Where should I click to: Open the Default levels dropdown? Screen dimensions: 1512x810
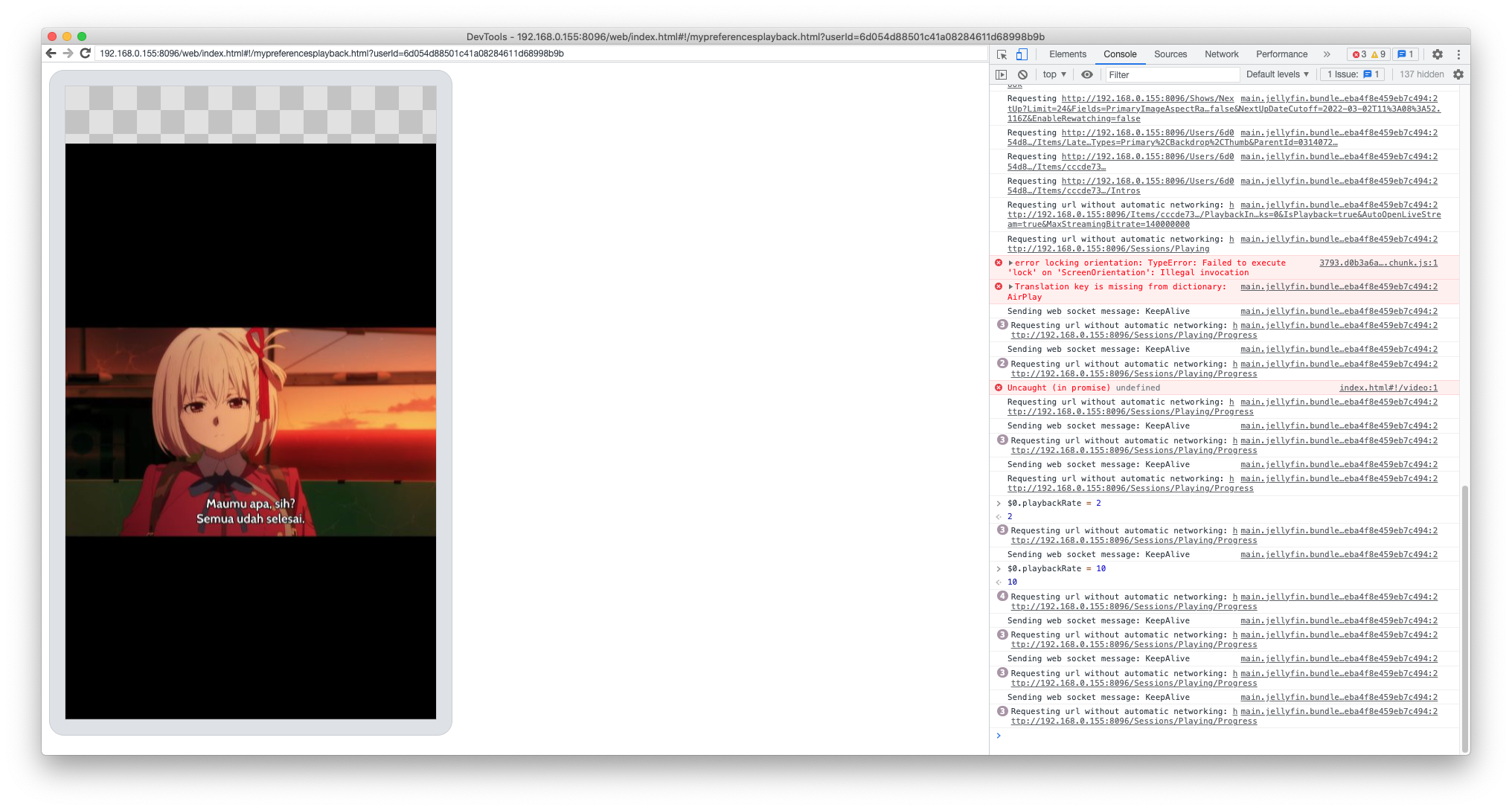click(x=1277, y=74)
